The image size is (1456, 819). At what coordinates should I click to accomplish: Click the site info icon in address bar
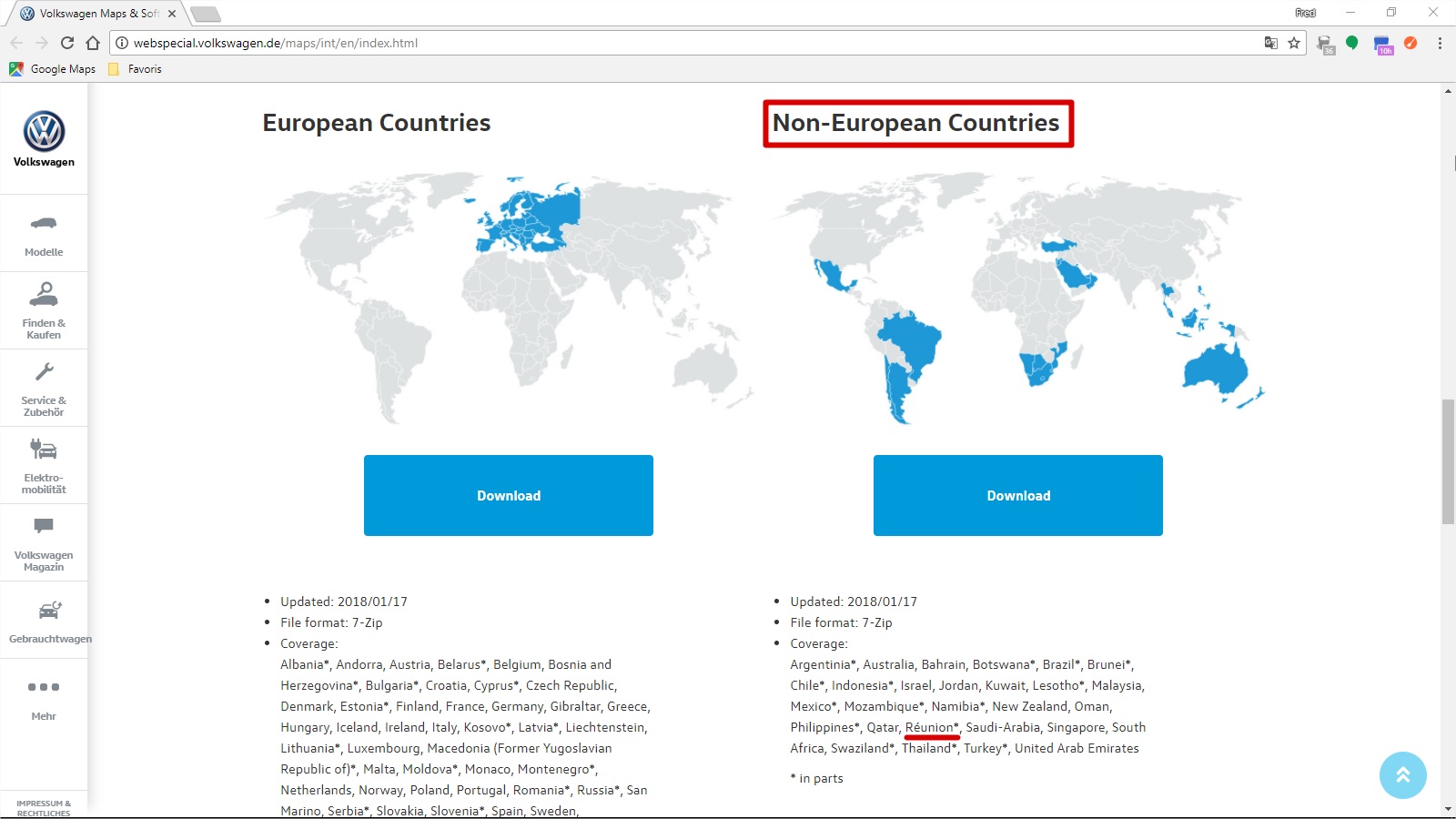(x=122, y=43)
